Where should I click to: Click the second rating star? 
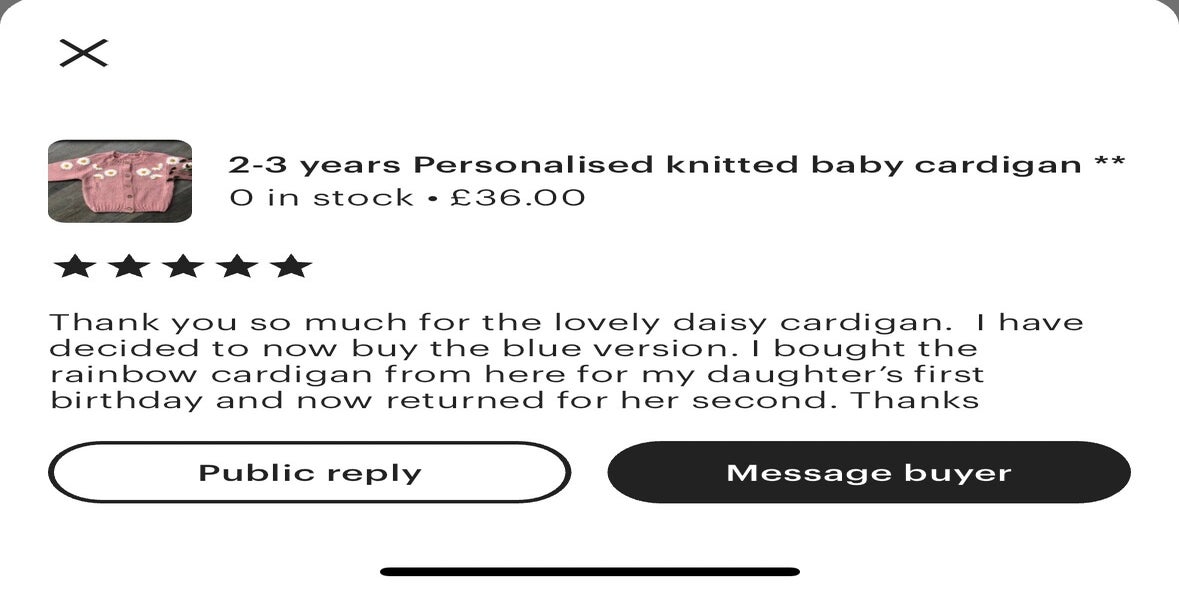pyautogui.click(x=129, y=266)
